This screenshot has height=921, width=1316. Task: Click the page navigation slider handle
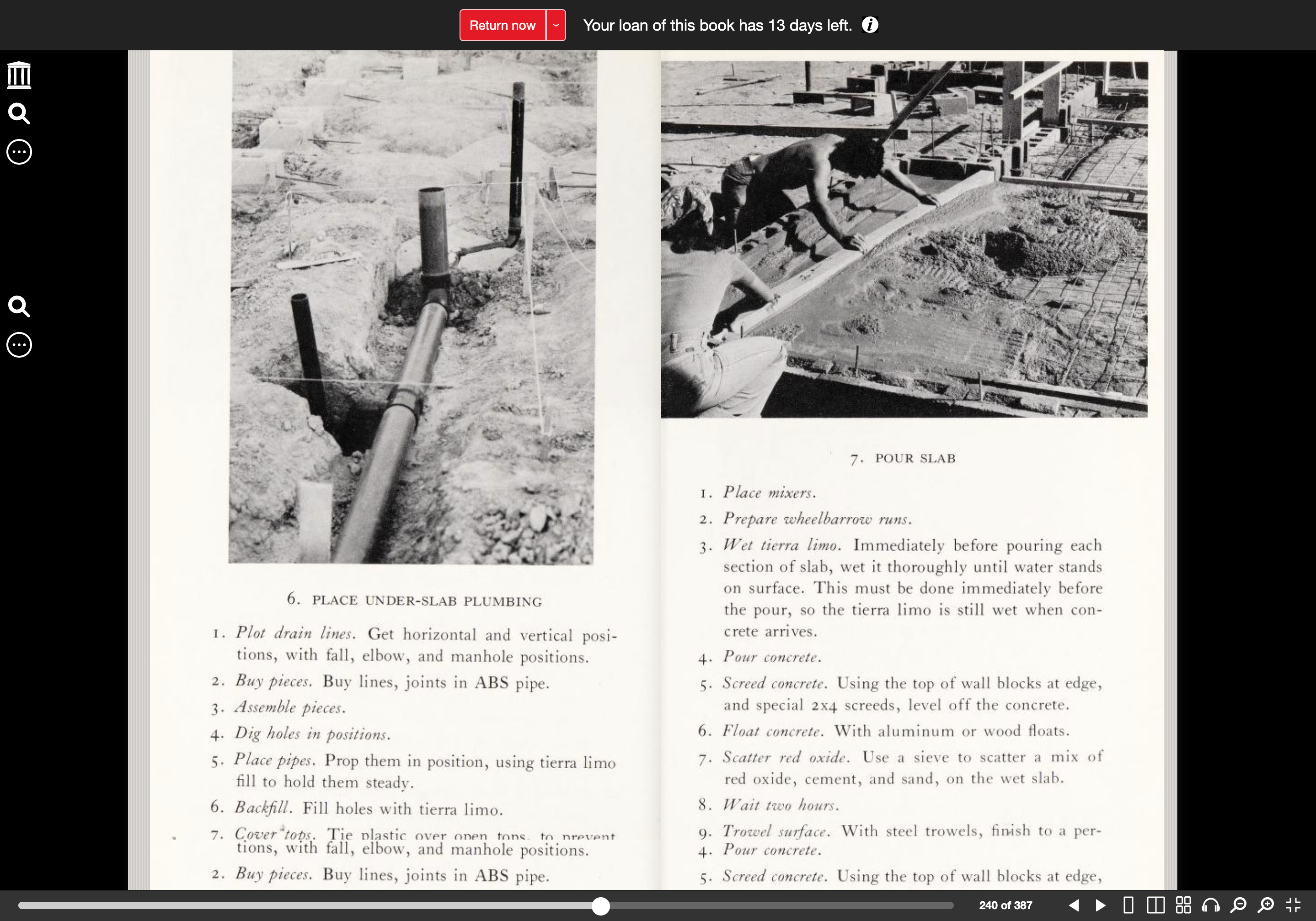tap(600, 905)
